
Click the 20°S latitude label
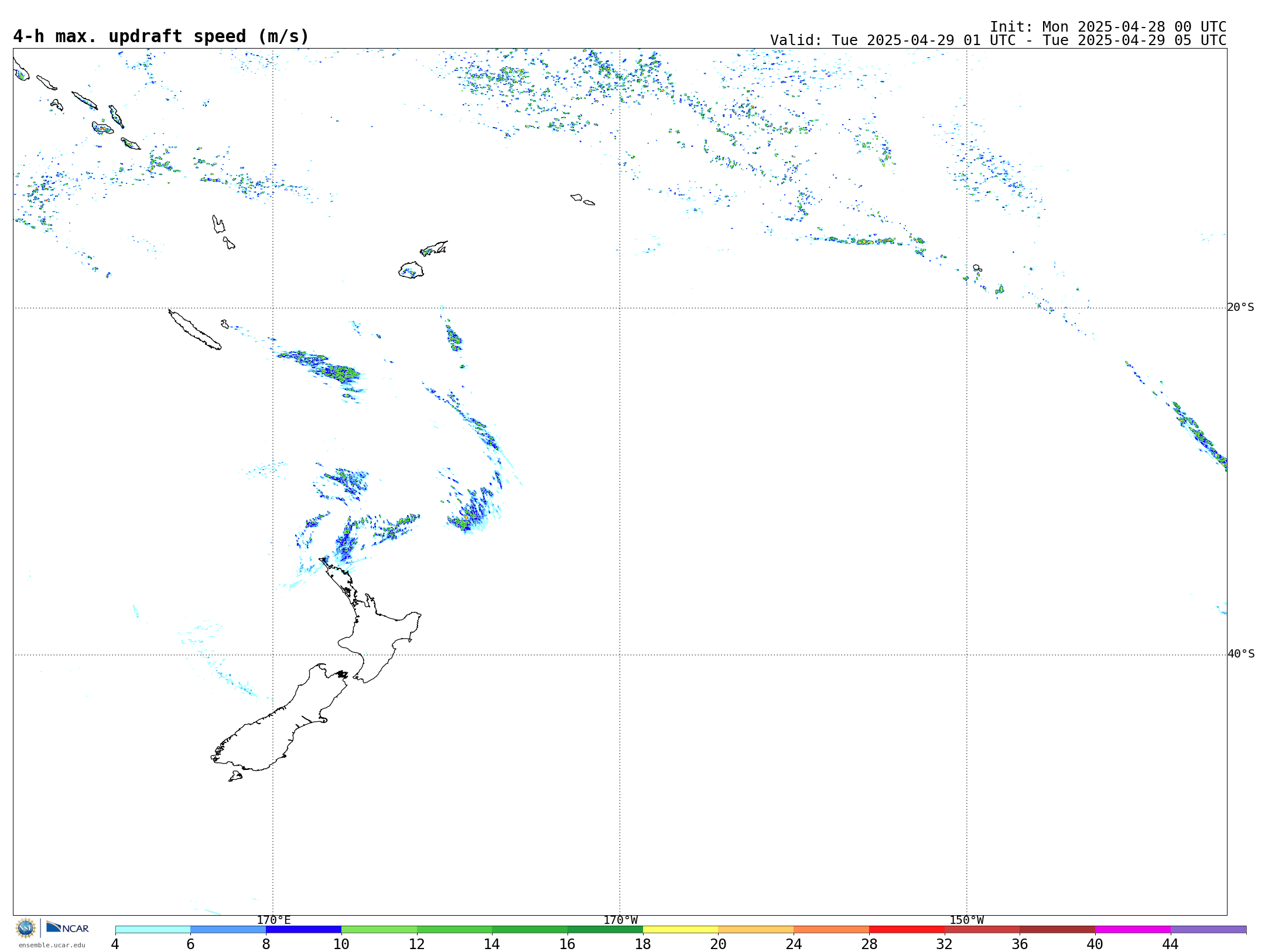click(1241, 307)
